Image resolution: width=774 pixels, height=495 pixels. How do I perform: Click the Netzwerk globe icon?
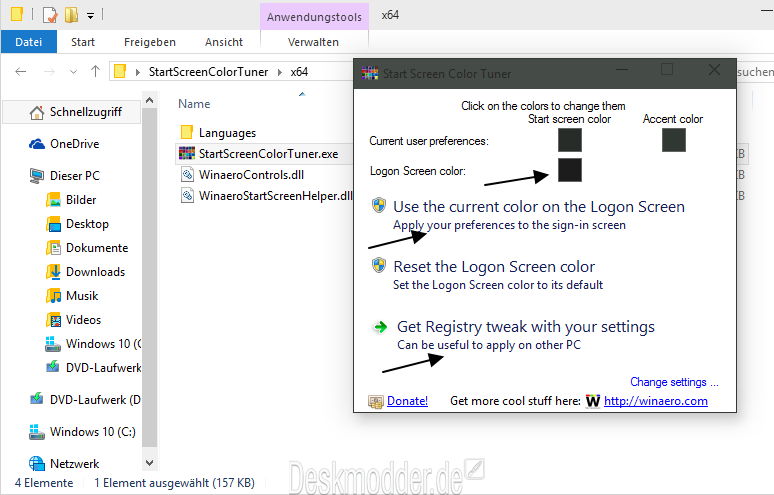point(37,463)
